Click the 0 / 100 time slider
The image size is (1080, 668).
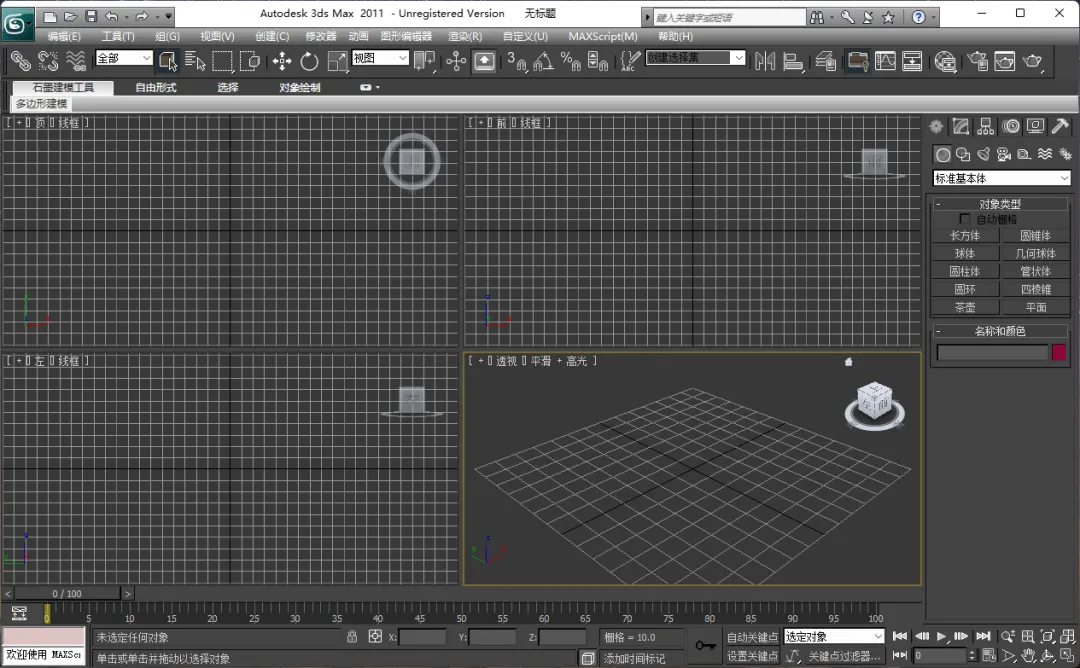click(x=68, y=594)
